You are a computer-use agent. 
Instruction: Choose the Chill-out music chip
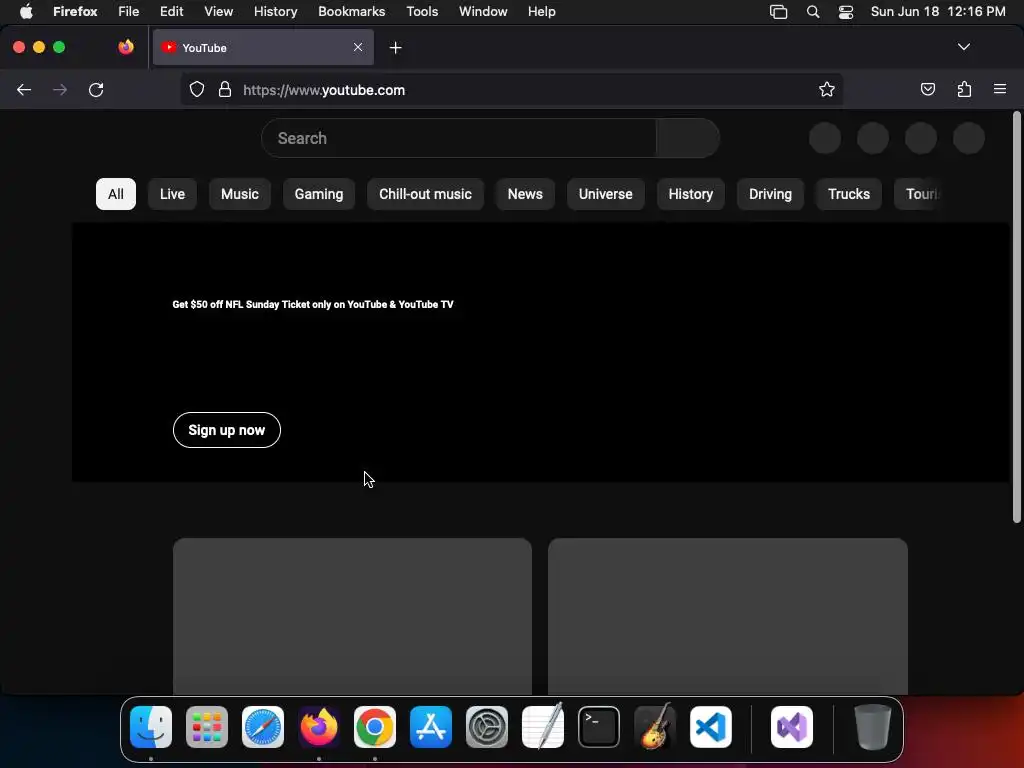(425, 194)
